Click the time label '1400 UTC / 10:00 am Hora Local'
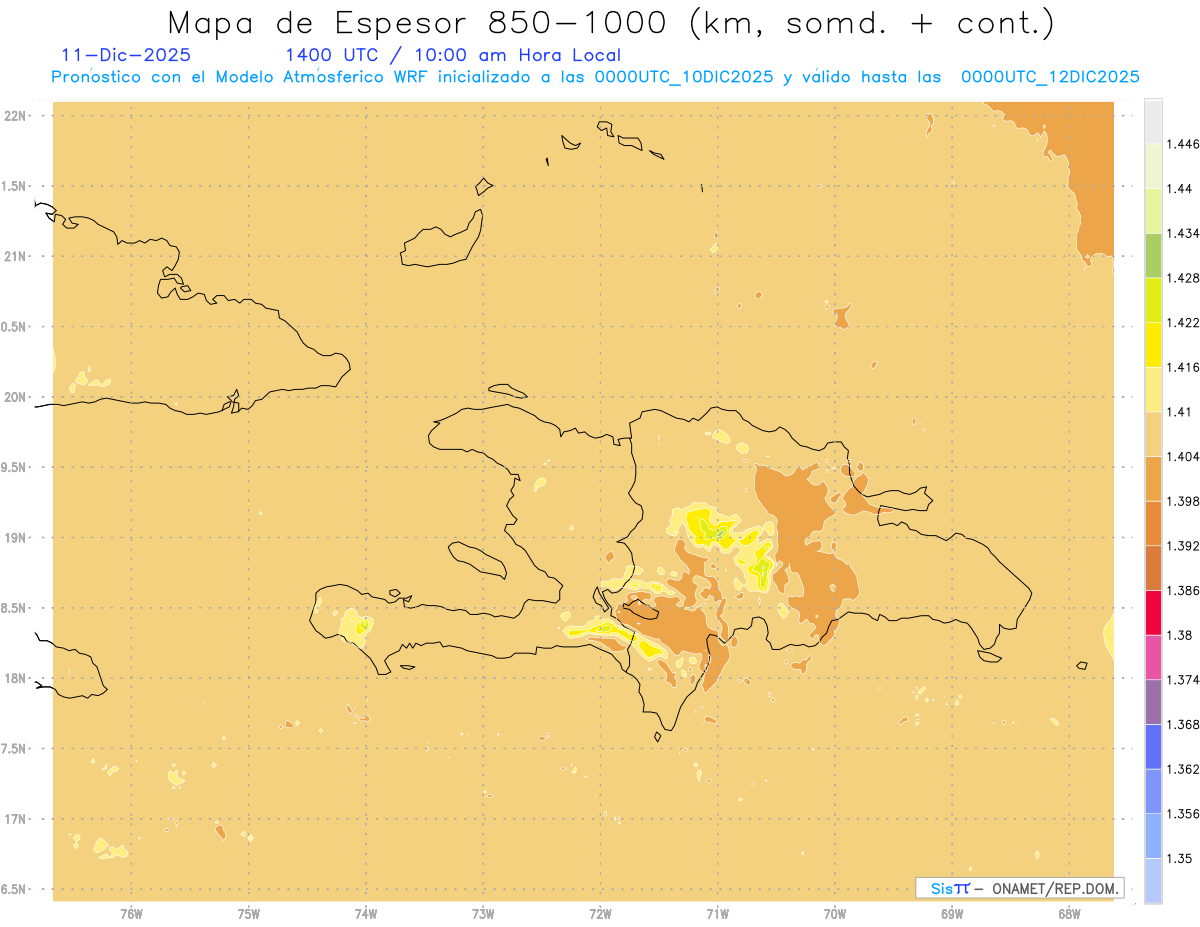 point(453,56)
